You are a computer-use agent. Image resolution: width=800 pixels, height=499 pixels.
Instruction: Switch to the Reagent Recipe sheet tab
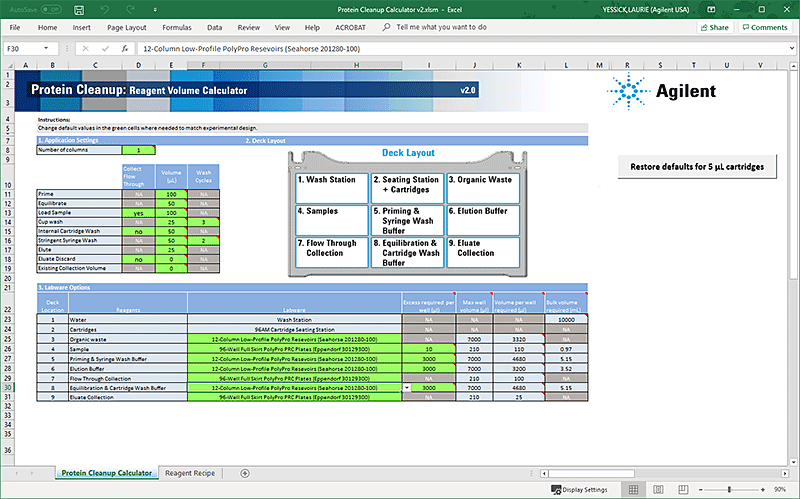(x=190, y=473)
